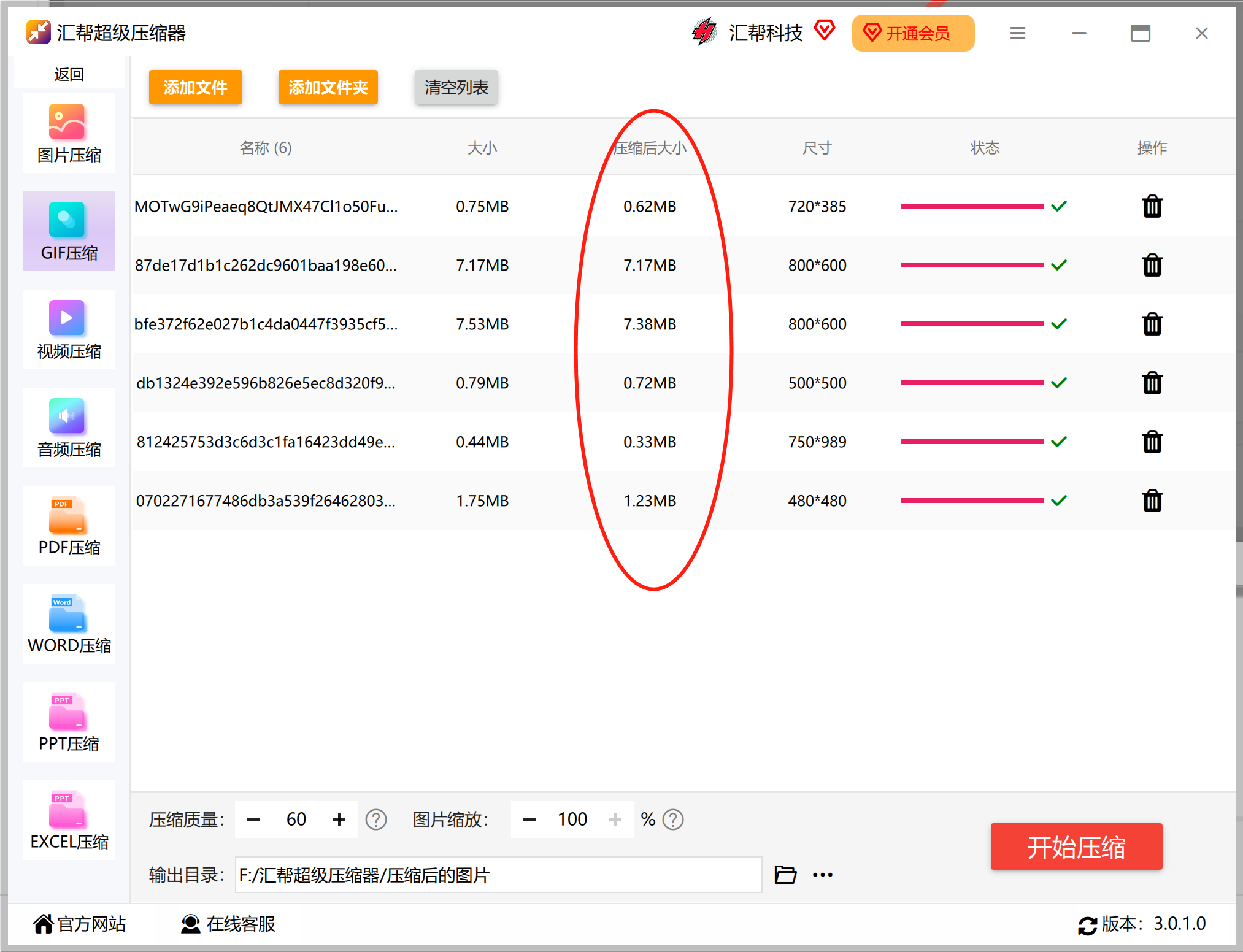Screen dimensions: 1243x952
Task: Decrease compression quality with minus button
Action: (253, 820)
